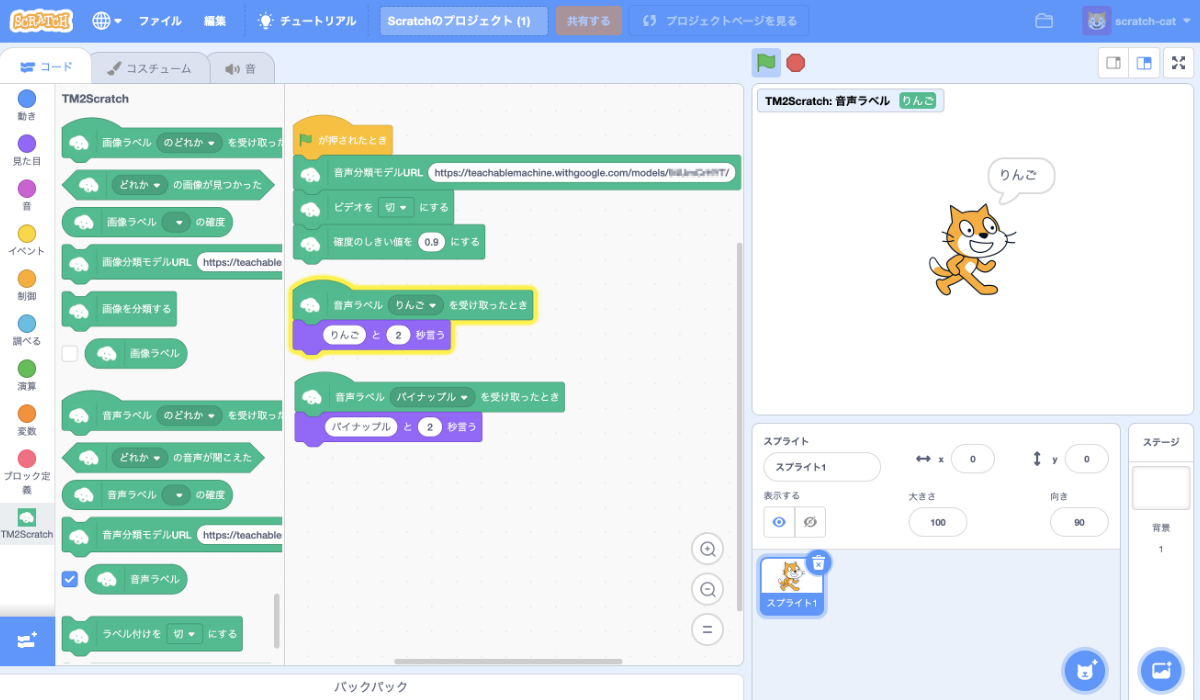
Task: Click the sprite x position field
Action: [972, 459]
